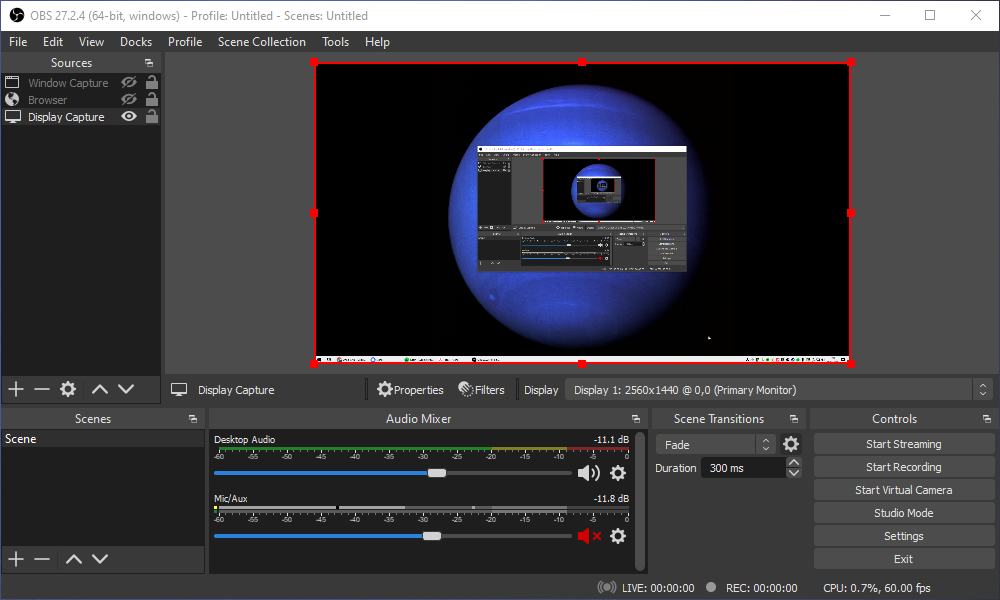Open Mic/Aux audio settings gear
This screenshot has height=600, width=1000.
(618, 536)
